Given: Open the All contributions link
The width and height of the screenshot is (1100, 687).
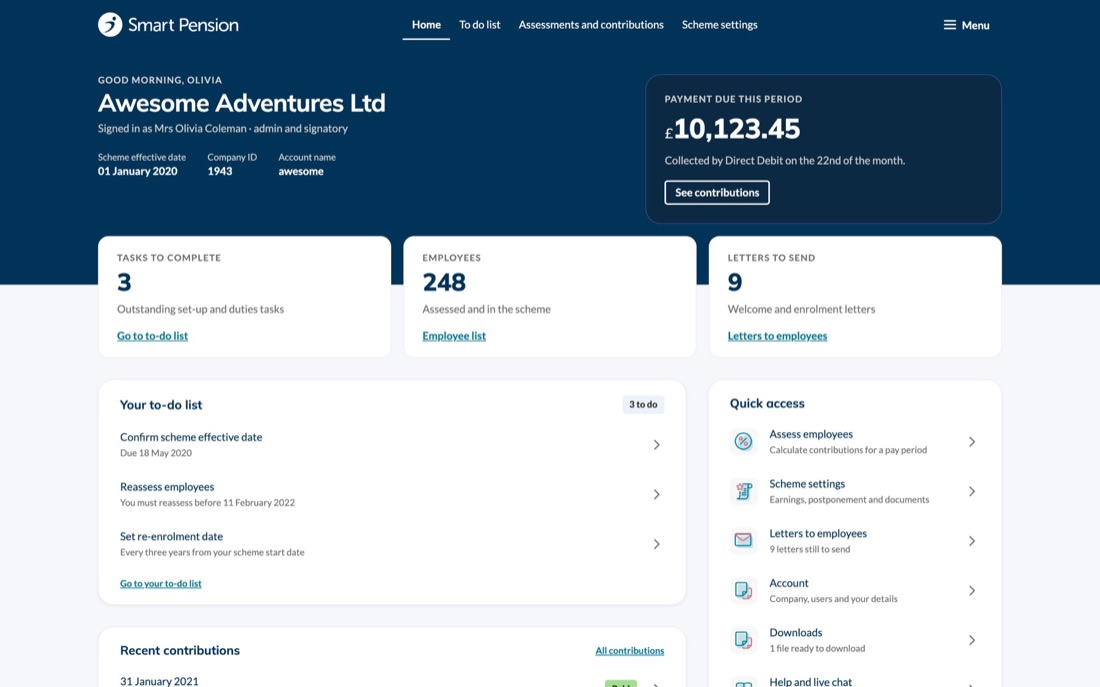Looking at the screenshot, I should [629, 651].
